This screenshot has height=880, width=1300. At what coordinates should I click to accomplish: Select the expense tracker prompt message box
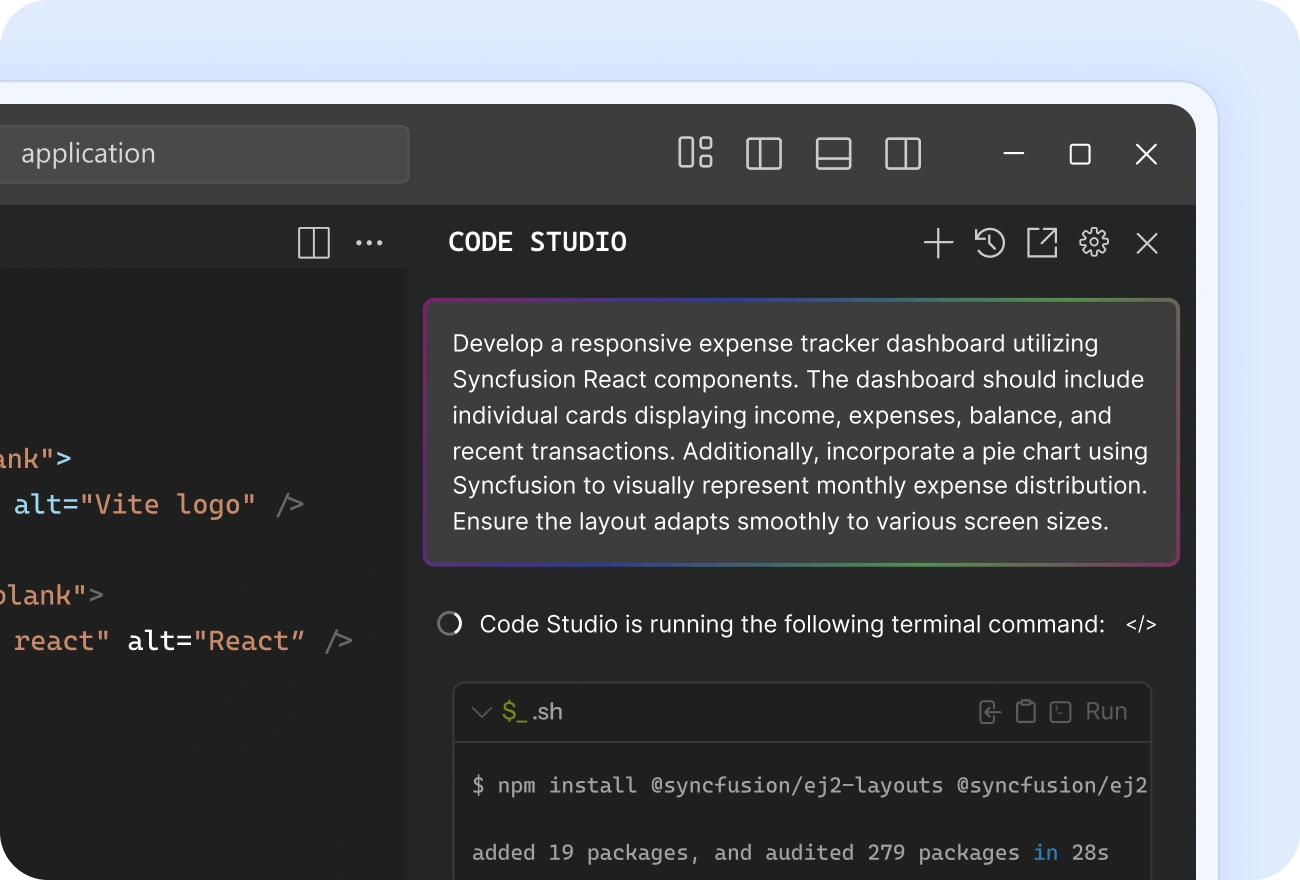[x=801, y=432]
